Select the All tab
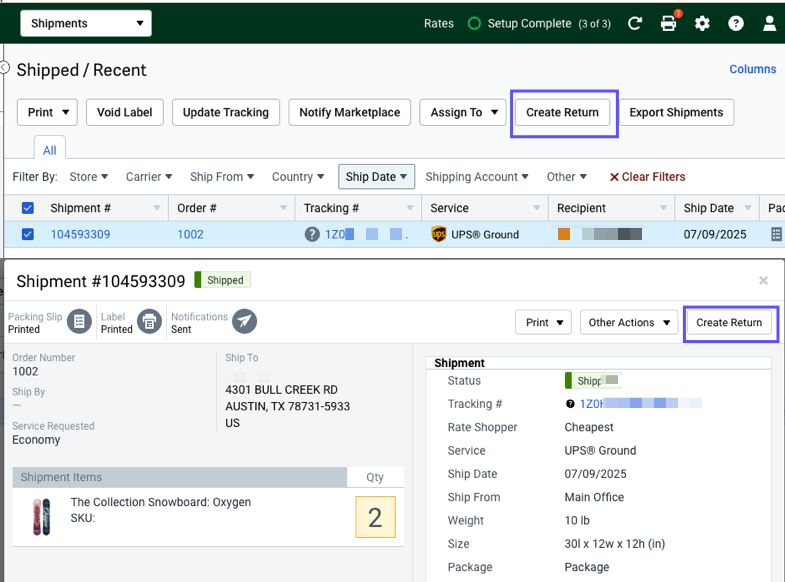This screenshot has width=785, height=582. [x=49, y=150]
